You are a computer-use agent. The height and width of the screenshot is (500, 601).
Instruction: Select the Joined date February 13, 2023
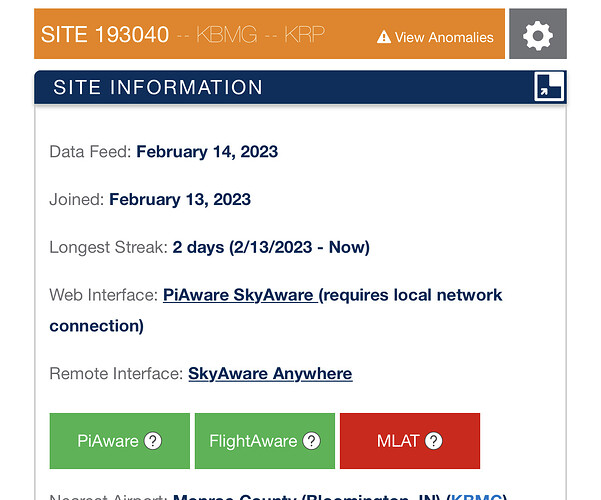pos(180,199)
